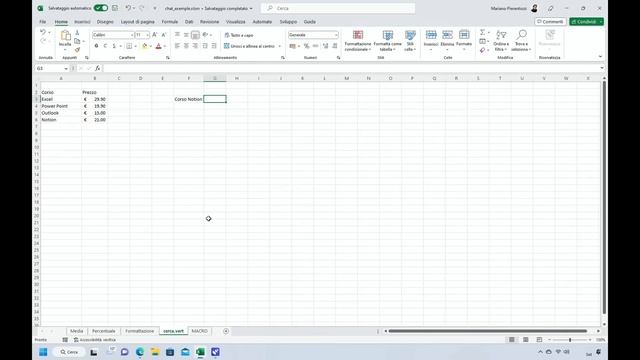The width and height of the screenshot is (640, 360).
Task: Toggle the Salvataggio automatico switch
Action: (100, 8)
